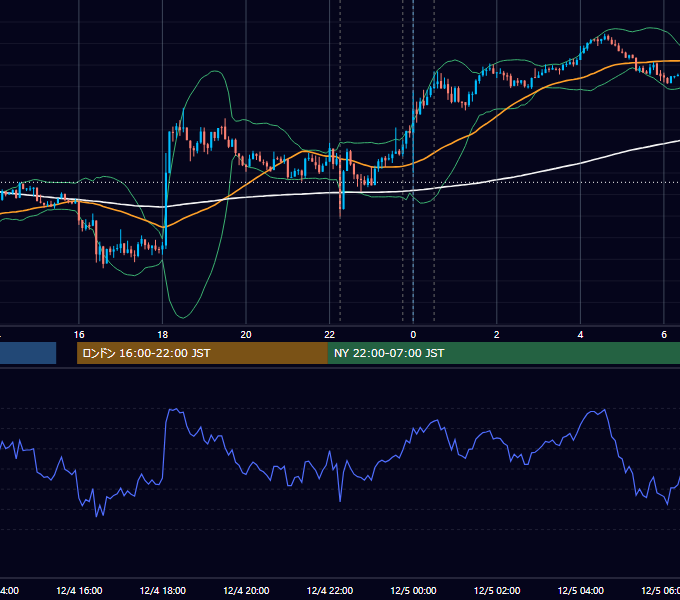The width and height of the screenshot is (680, 600).
Task: Click the ロンドン 16:00-22:00 JST session bar
Action: point(202,353)
